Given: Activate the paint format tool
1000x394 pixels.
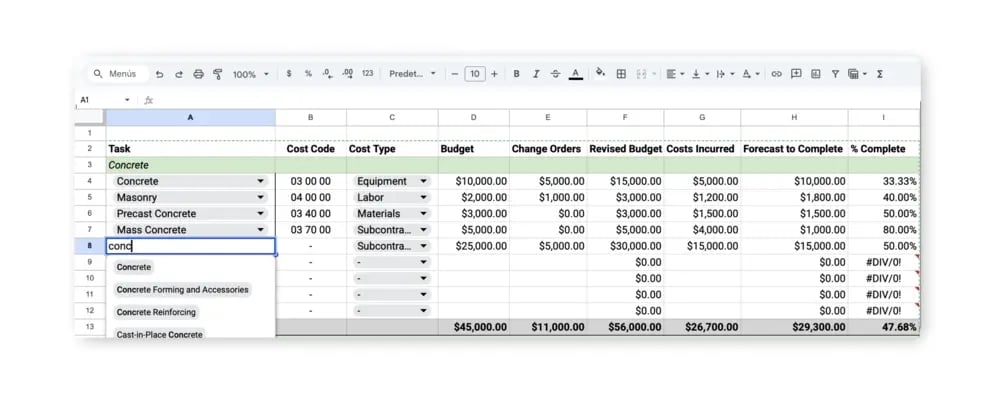Looking at the screenshot, I should 217,74.
